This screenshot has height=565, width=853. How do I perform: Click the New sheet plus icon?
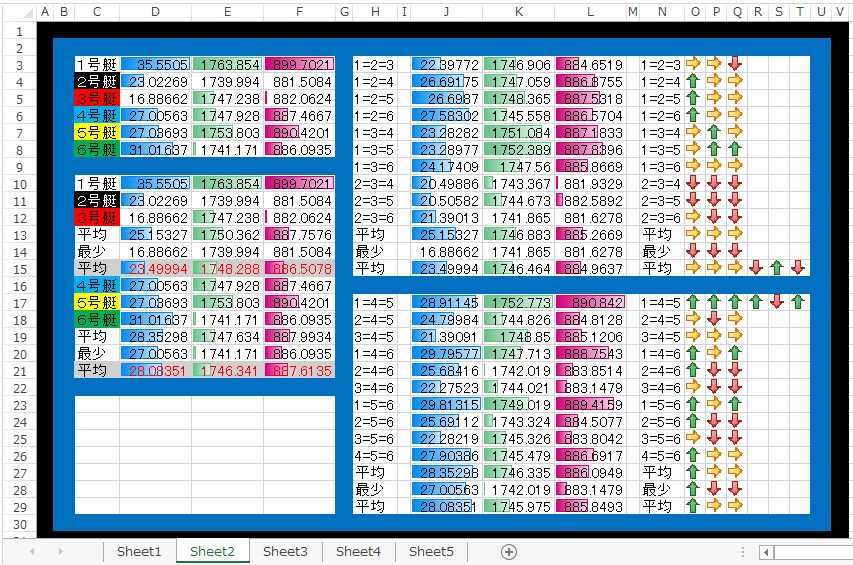[x=509, y=552]
